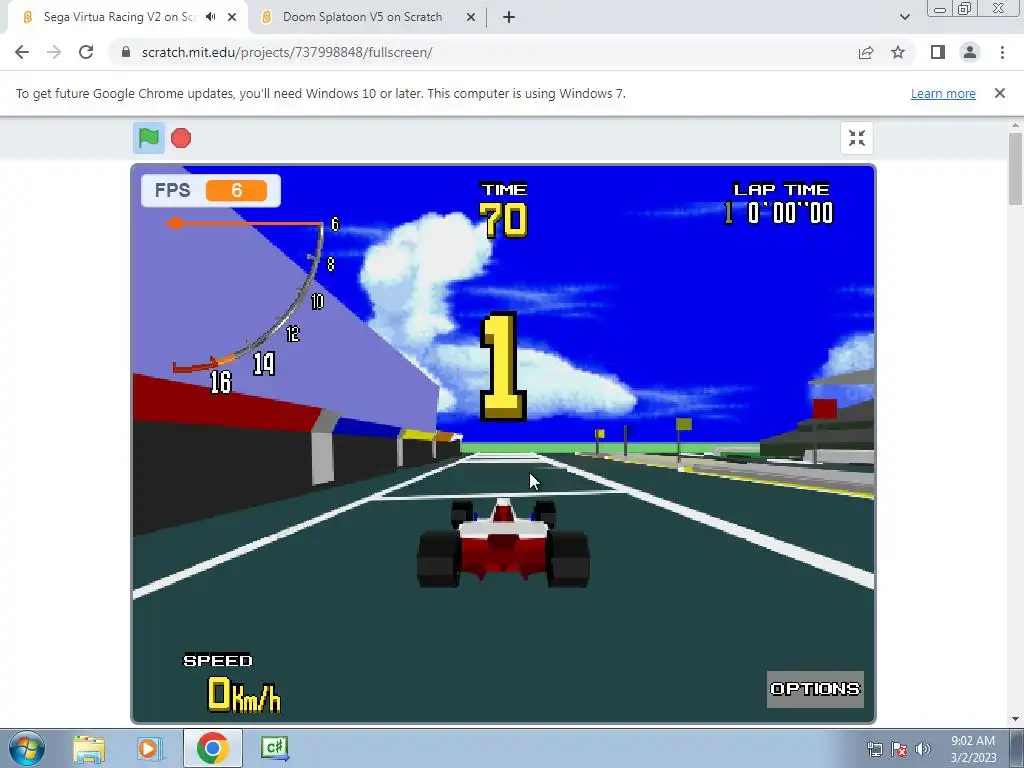Open Windows Explorer from taskbar
Screen dimensions: 1024x768
click(x=89, y=748)
